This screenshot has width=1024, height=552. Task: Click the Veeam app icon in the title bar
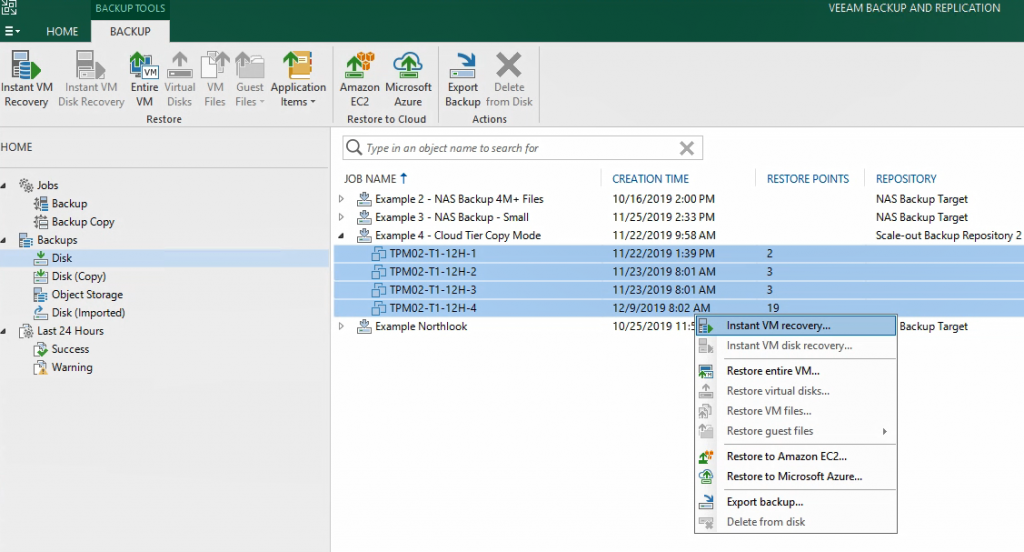8,8
